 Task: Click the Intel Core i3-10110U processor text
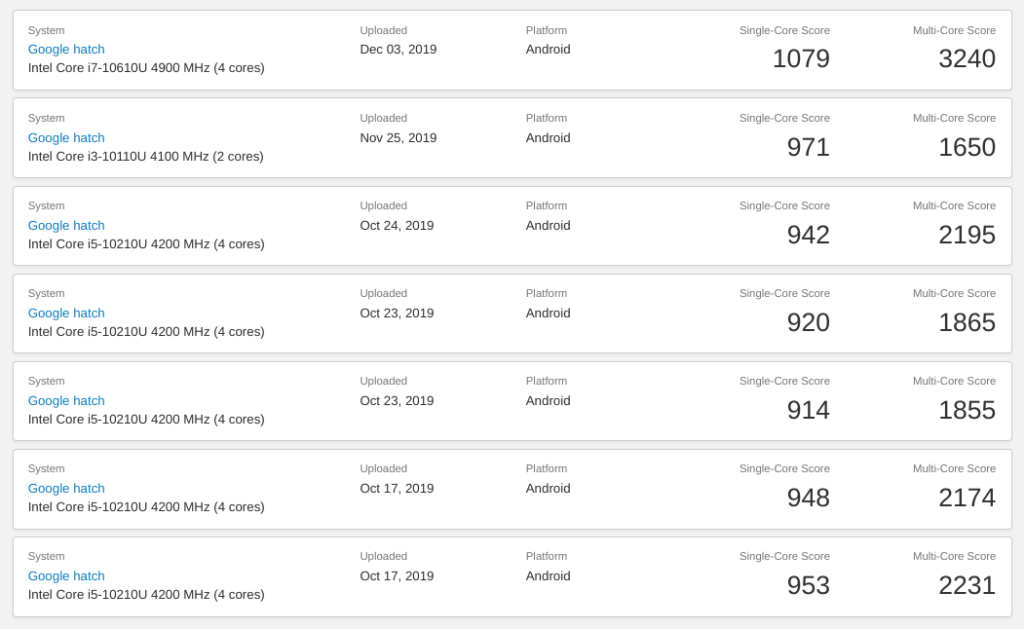coord(146,157)
